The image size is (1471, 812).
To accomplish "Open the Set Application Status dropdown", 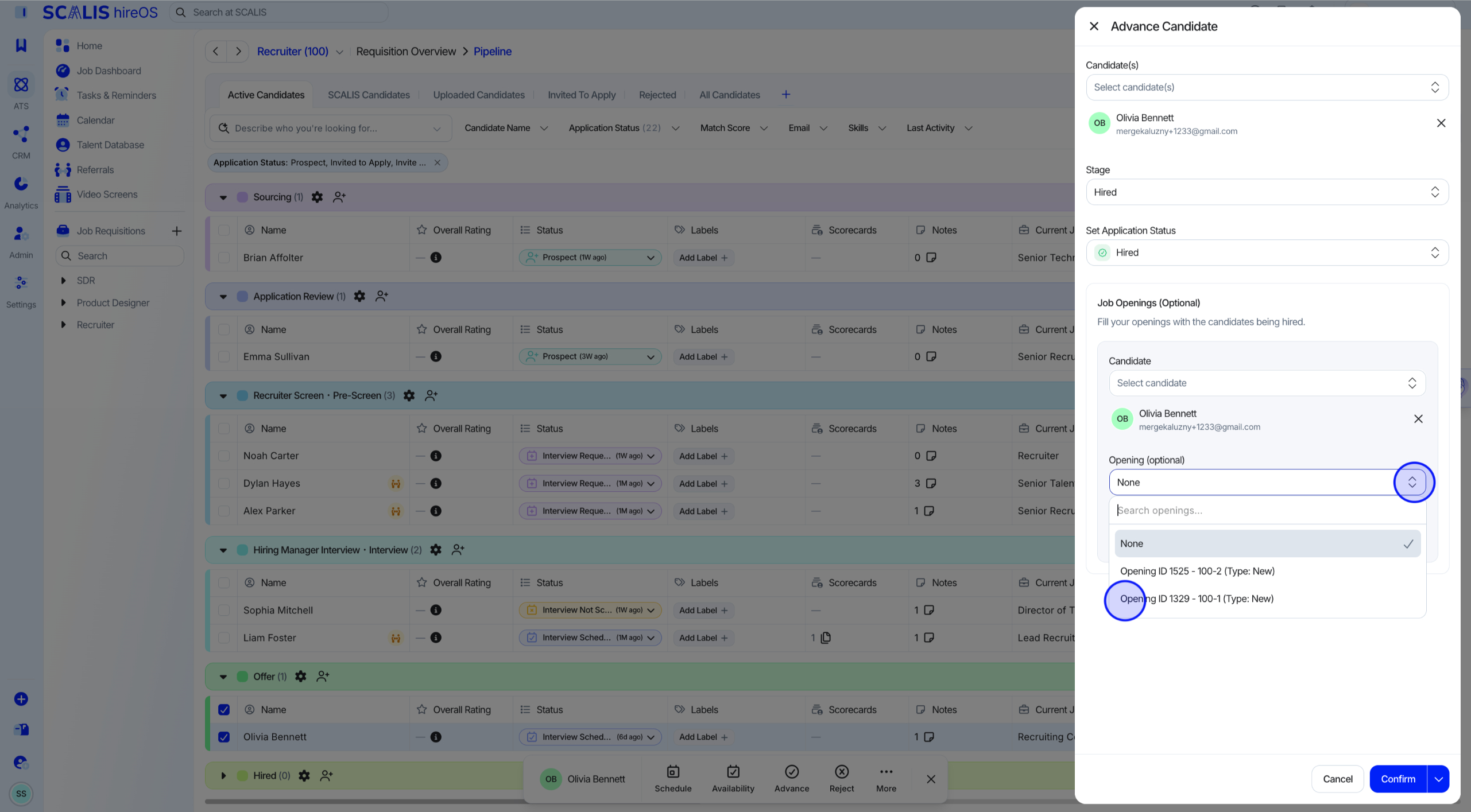I will [1267, 253].
